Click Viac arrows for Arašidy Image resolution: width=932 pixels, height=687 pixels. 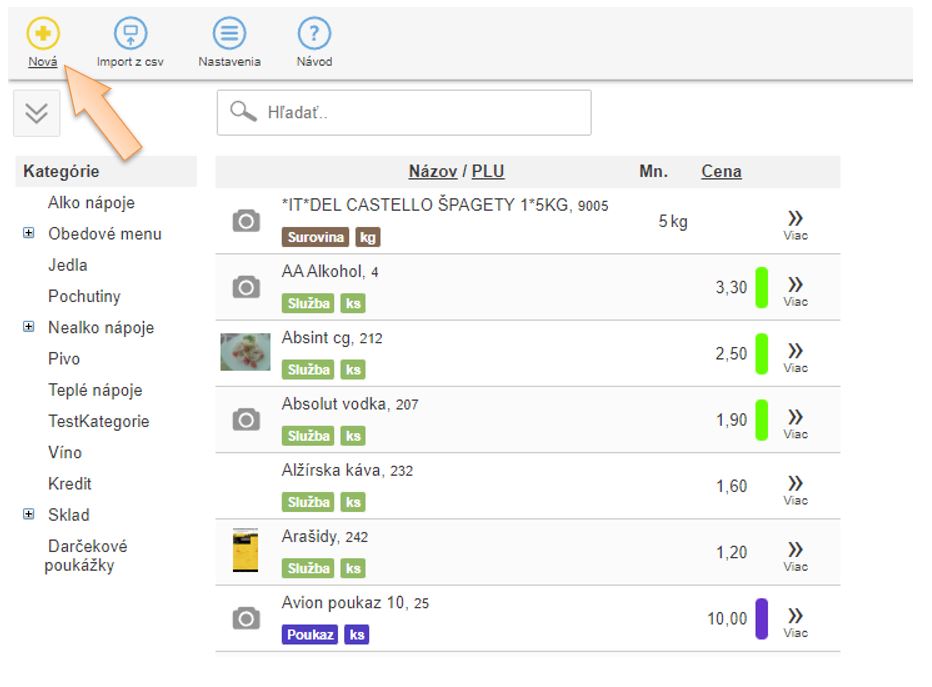[795, 553]
